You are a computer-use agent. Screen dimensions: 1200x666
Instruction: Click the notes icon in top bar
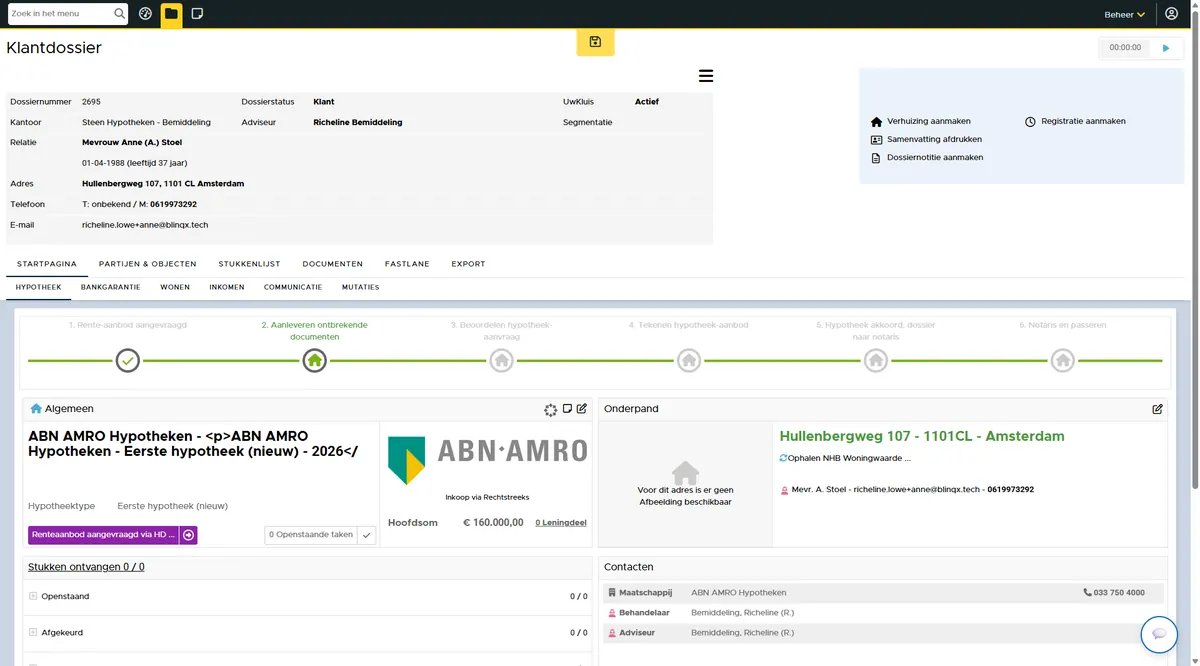197,14
